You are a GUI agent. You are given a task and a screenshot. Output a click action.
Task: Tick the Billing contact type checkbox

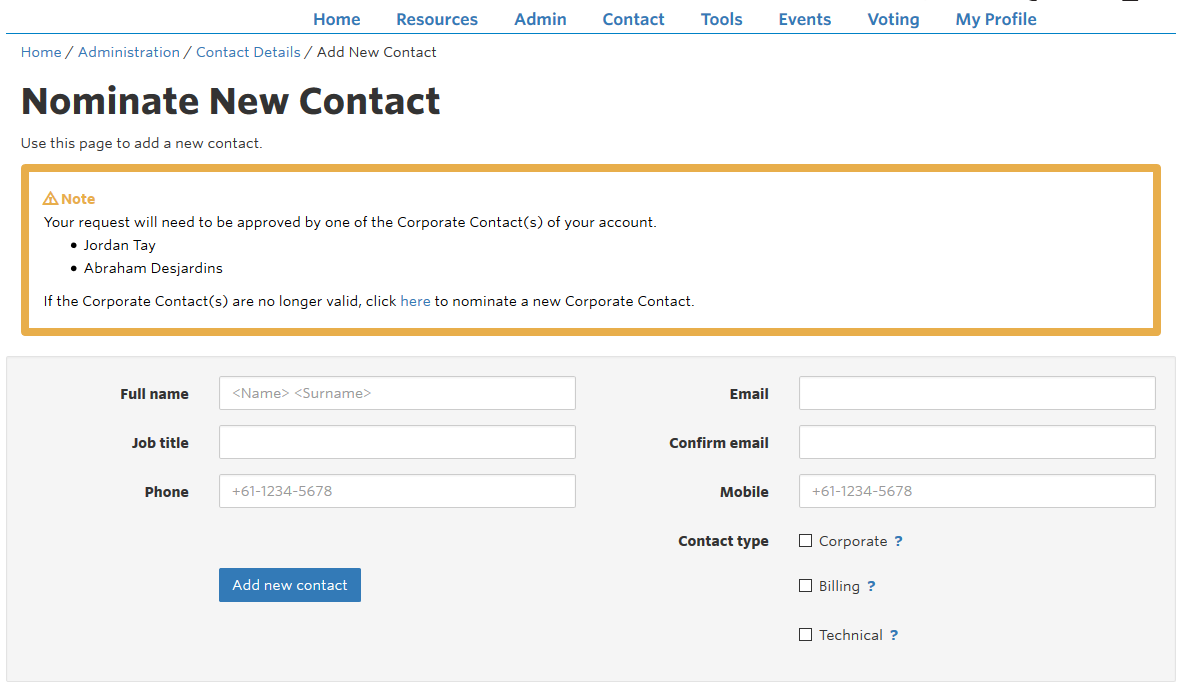click(805, 586)
